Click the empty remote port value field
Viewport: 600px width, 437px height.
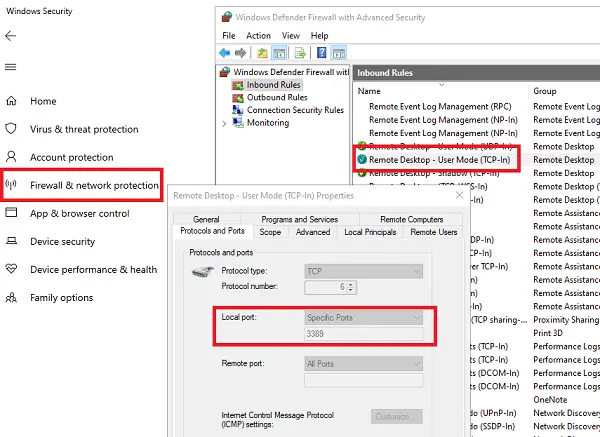364,380
